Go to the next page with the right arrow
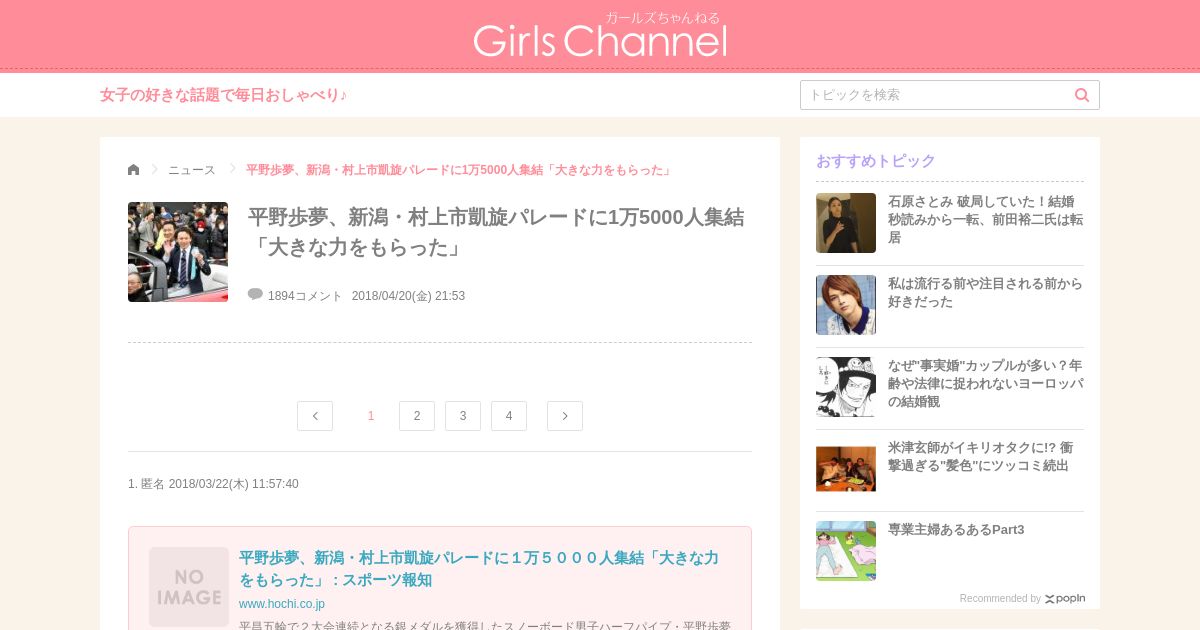This screenshot has width=1200, height=630. tap(565, 416)
